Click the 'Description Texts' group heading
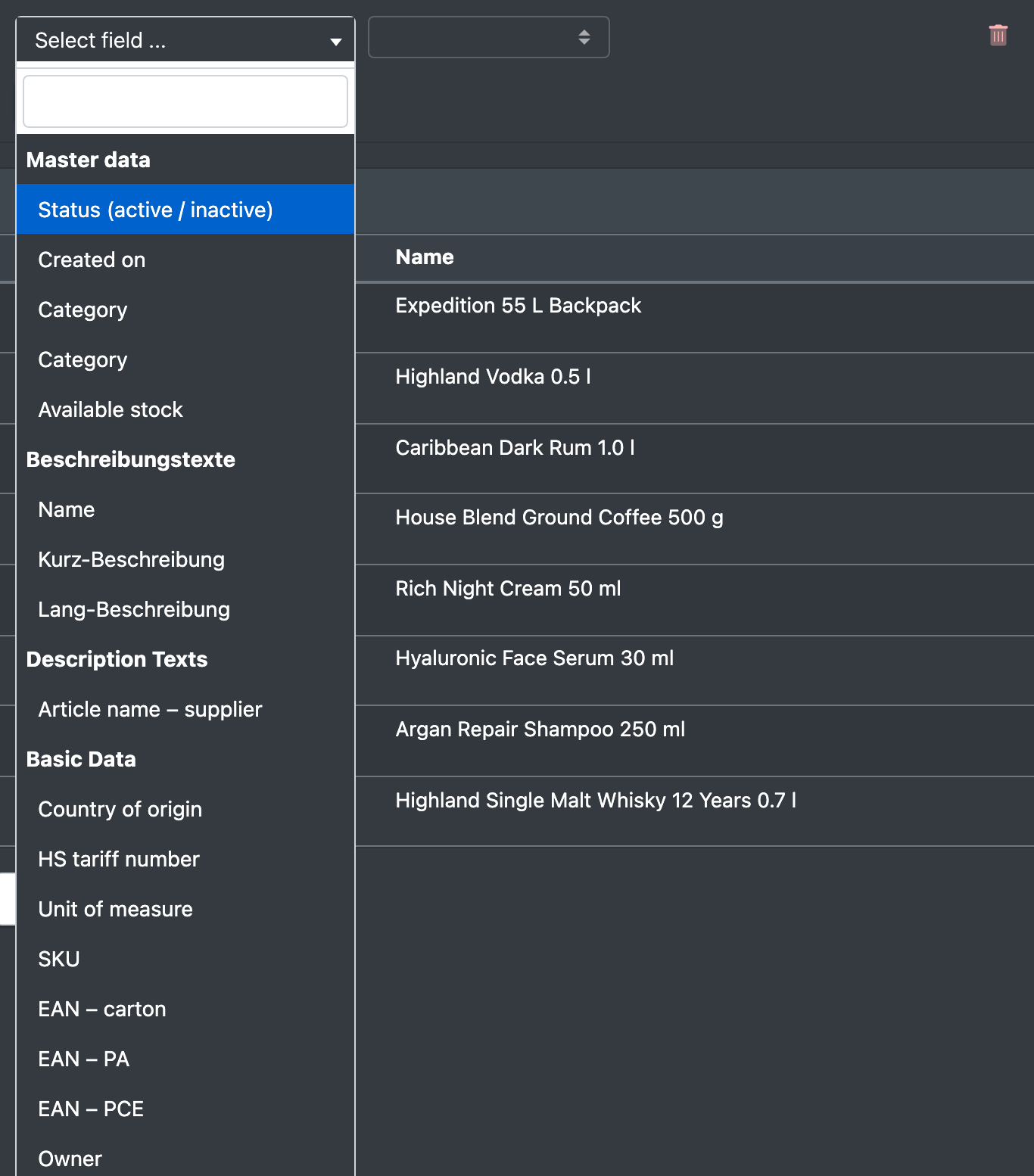Viewport: 1034px width, 1176px height. click(x=117, y=659)
